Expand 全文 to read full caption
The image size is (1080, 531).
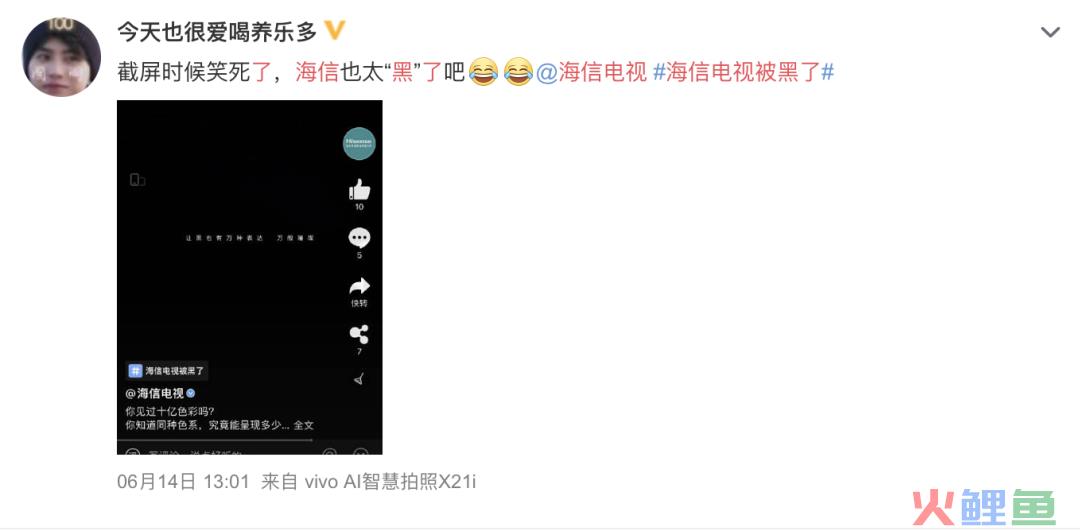pyautogui.click(x=304, y=426)
